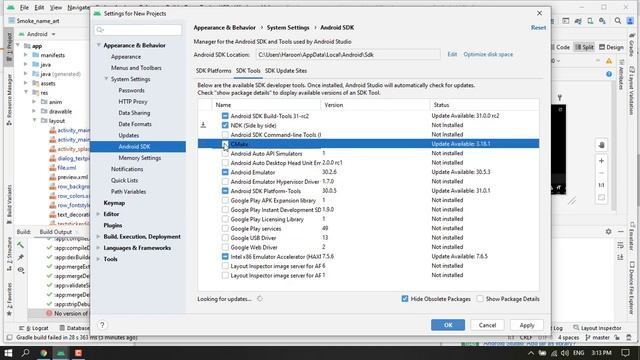This screenshot has height=360, width=640.
Task: Click the build hammer icon in Build panel
Action: coord(20,245)
